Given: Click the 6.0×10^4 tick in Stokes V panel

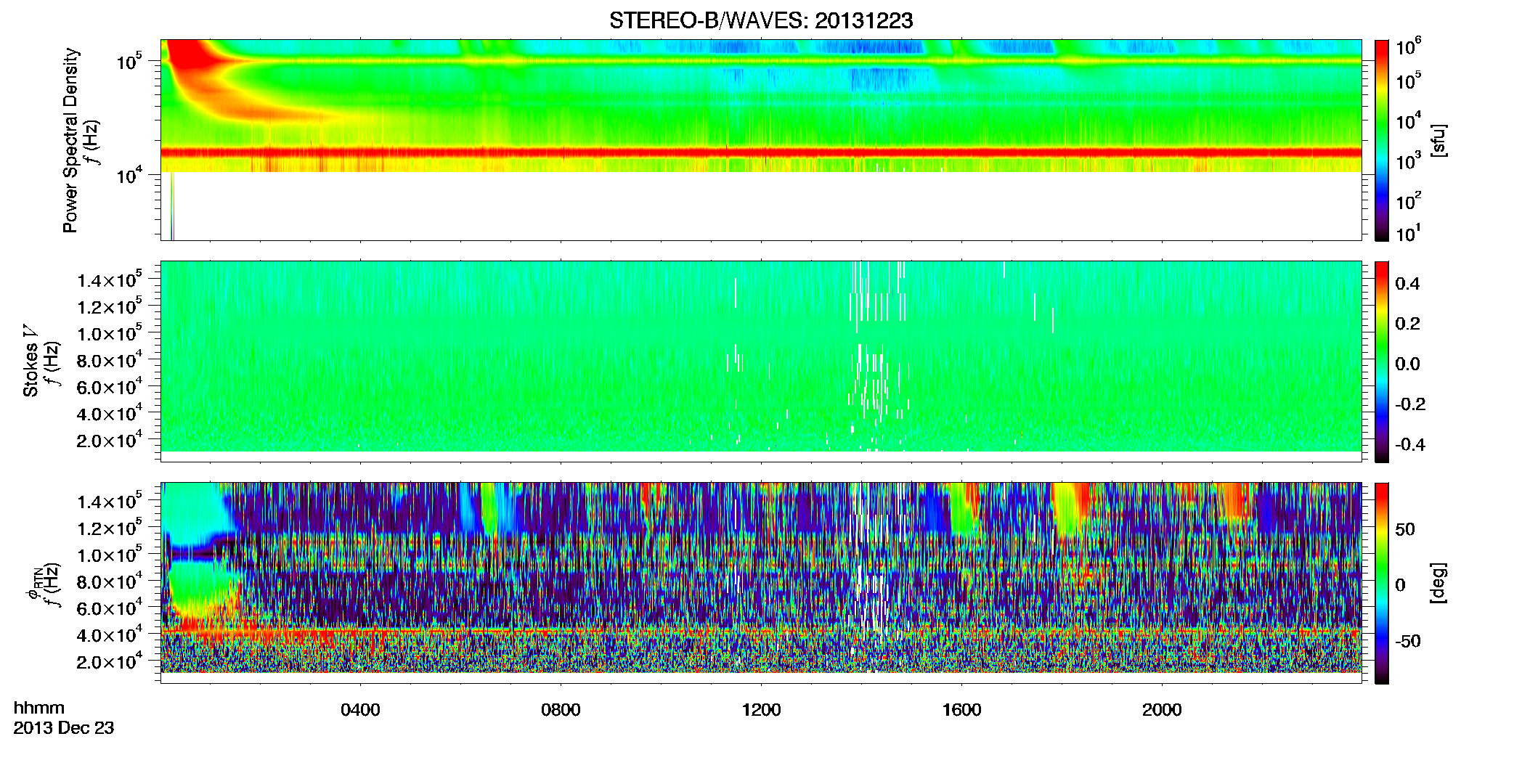Looking at the screenshot, I should coord(109,385).
